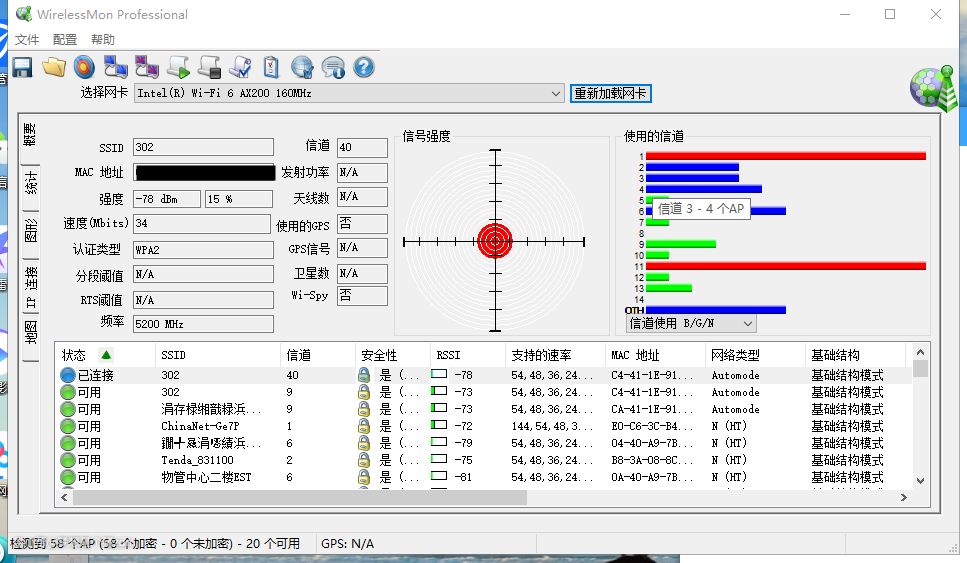Click the WirelessMon title bar app icon
Image resolution: width=967 pixels, height=563 pixels.
pos(24,14)
